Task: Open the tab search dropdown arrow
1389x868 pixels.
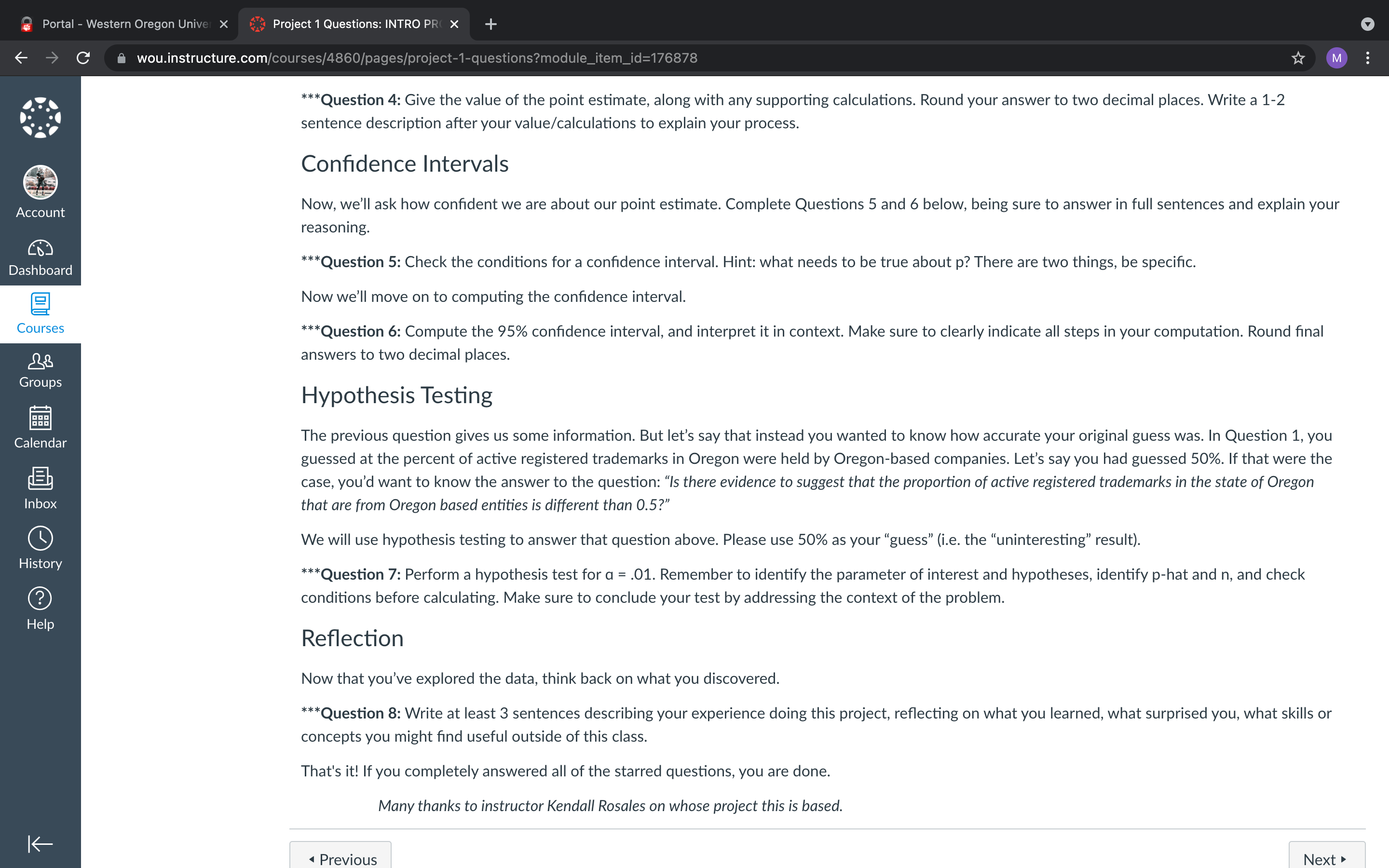Action: coord(1368,24)
